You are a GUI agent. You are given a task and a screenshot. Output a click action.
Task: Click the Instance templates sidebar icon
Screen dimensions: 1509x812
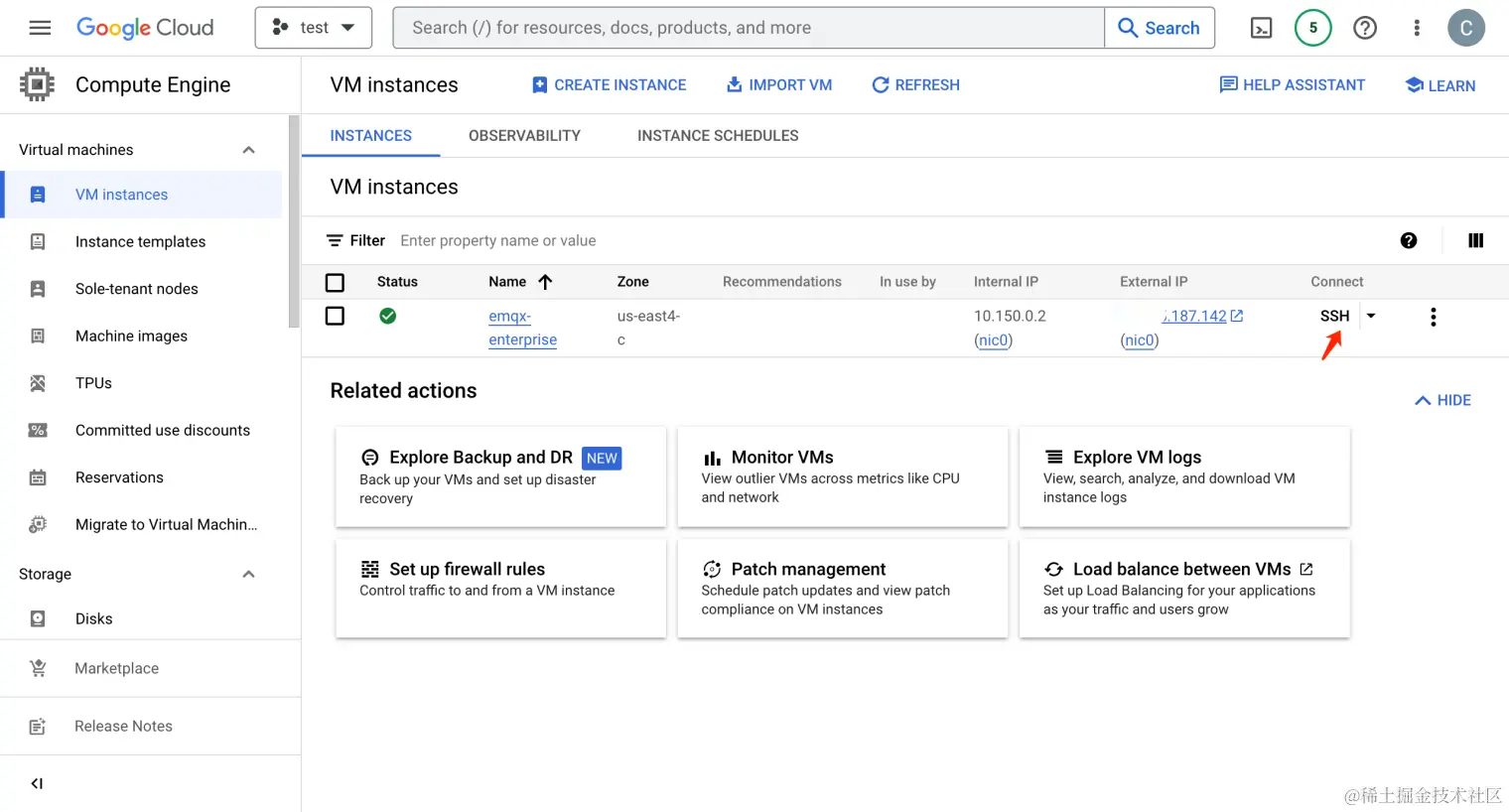pos(38,241)
